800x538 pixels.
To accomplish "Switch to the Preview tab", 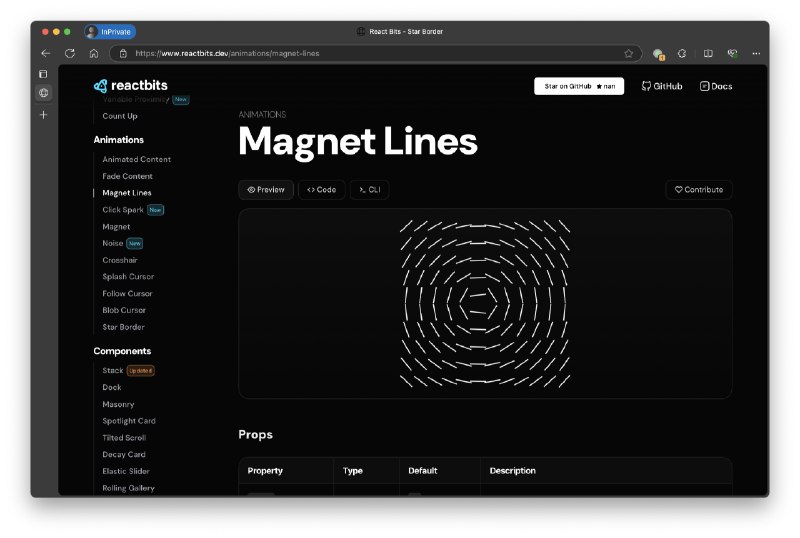I will [x=266, y=189].
